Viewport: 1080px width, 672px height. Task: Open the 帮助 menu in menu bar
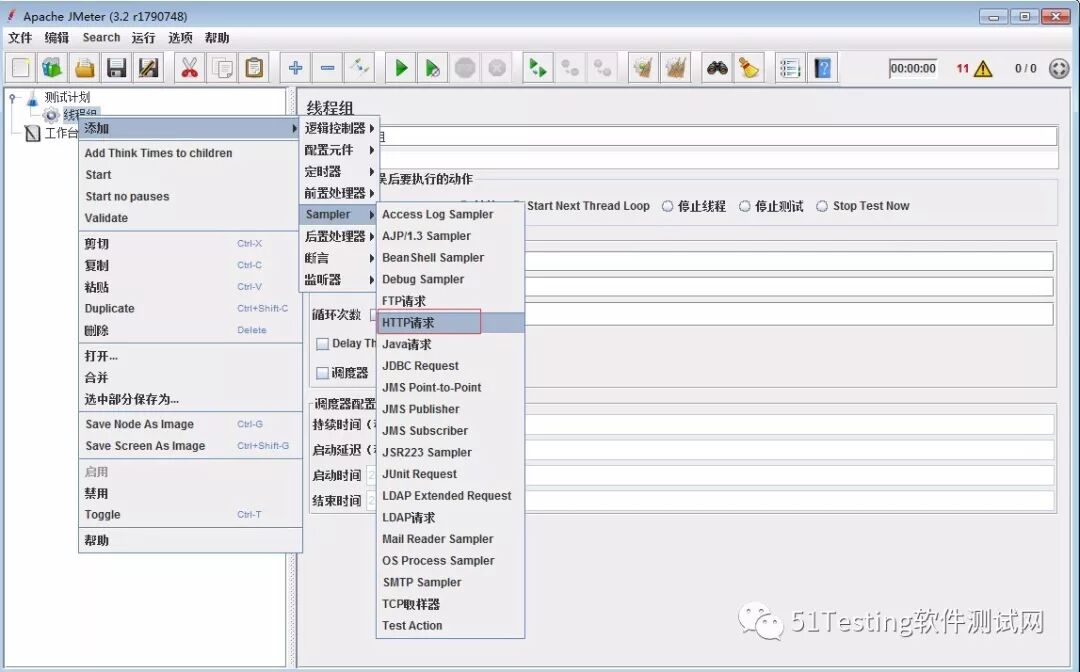point(217,38)
